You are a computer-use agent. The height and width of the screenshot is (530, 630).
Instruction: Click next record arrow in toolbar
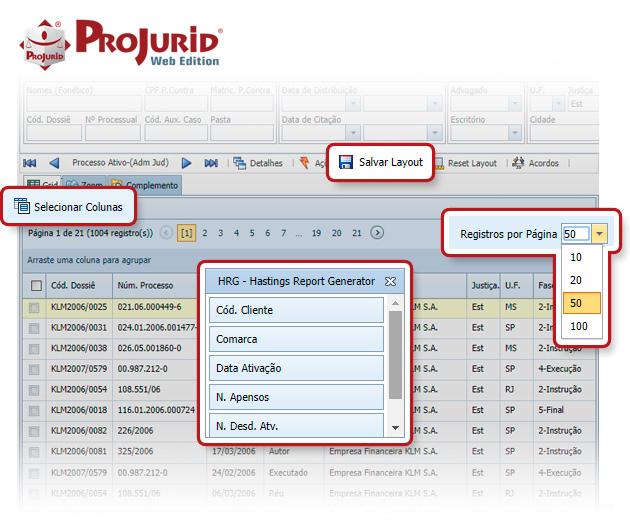click(186, 163)
